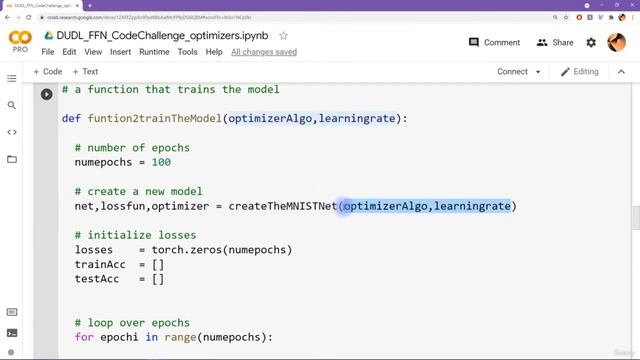Click the comment '# initialize losses'
Image resolution: width=640 pixels, height=360 pixels.
136,236
